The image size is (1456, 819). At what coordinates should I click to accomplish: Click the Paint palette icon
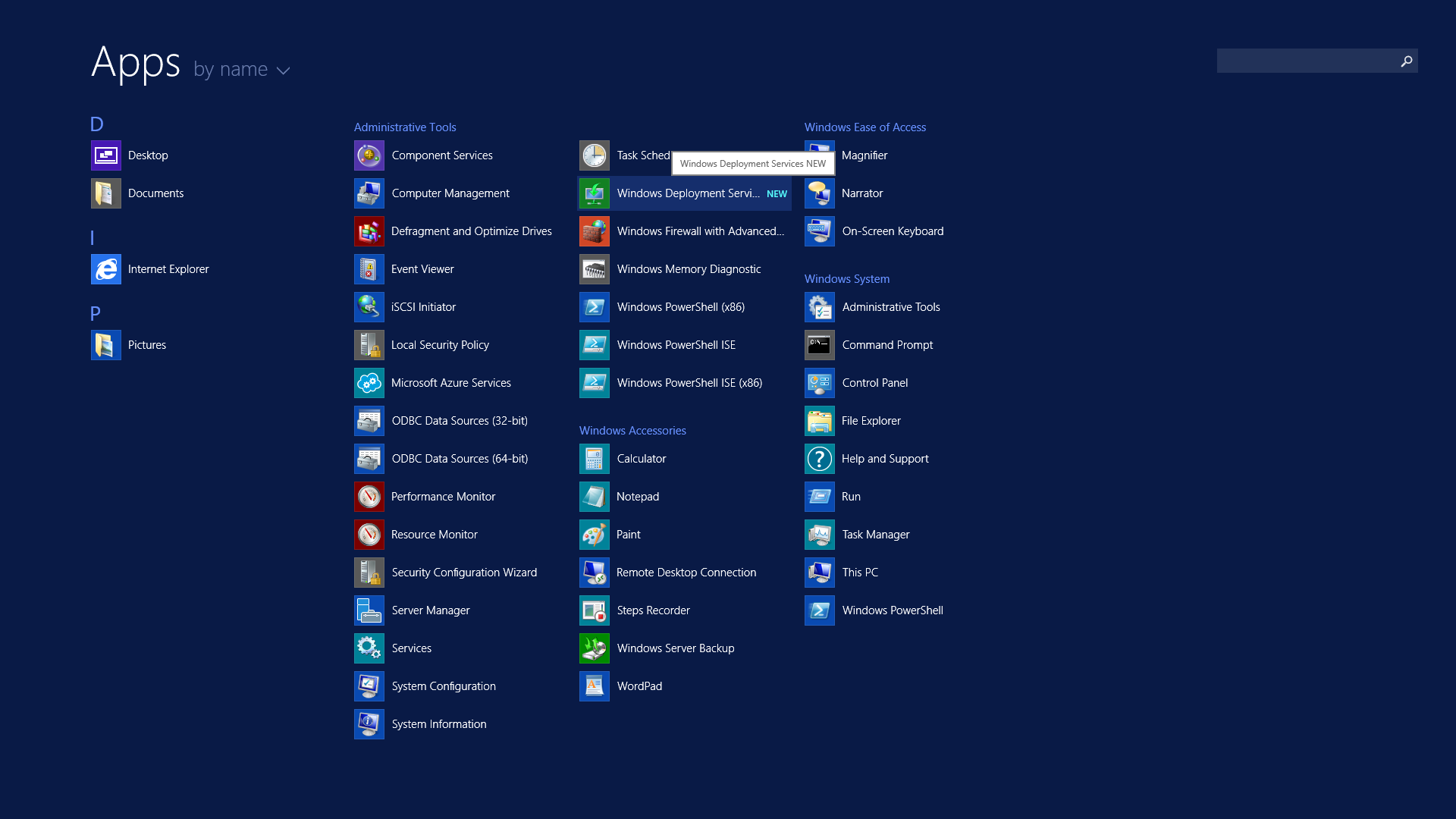click(595, 535)
